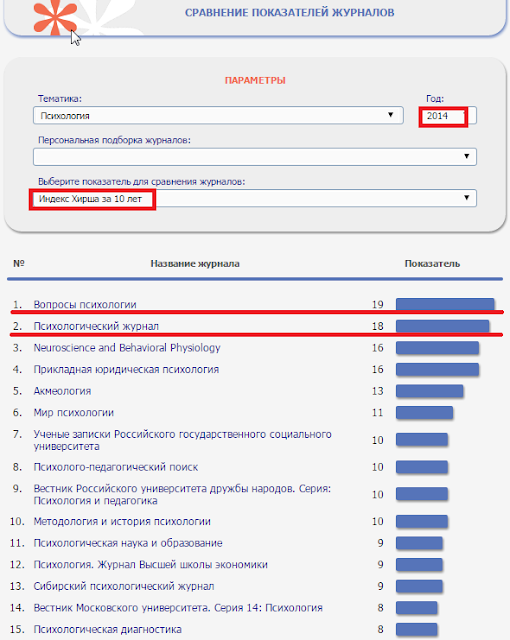The width and height of the screenshot is (510, 640).
Task: Expand the Персональная подборка журналов dropdown
Action: pyautogui.click(x=255, y=157)
